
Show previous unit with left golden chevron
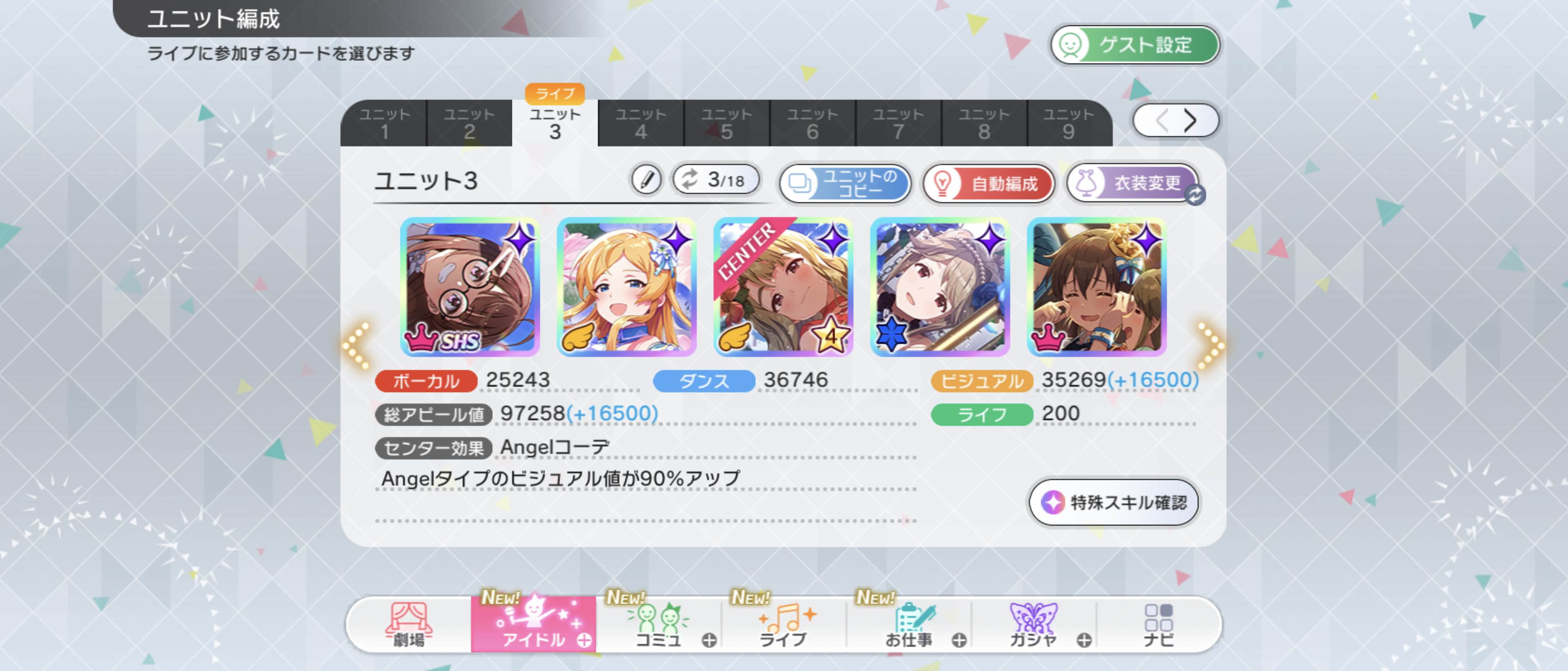pyautogui.click(x=357, y=346)
